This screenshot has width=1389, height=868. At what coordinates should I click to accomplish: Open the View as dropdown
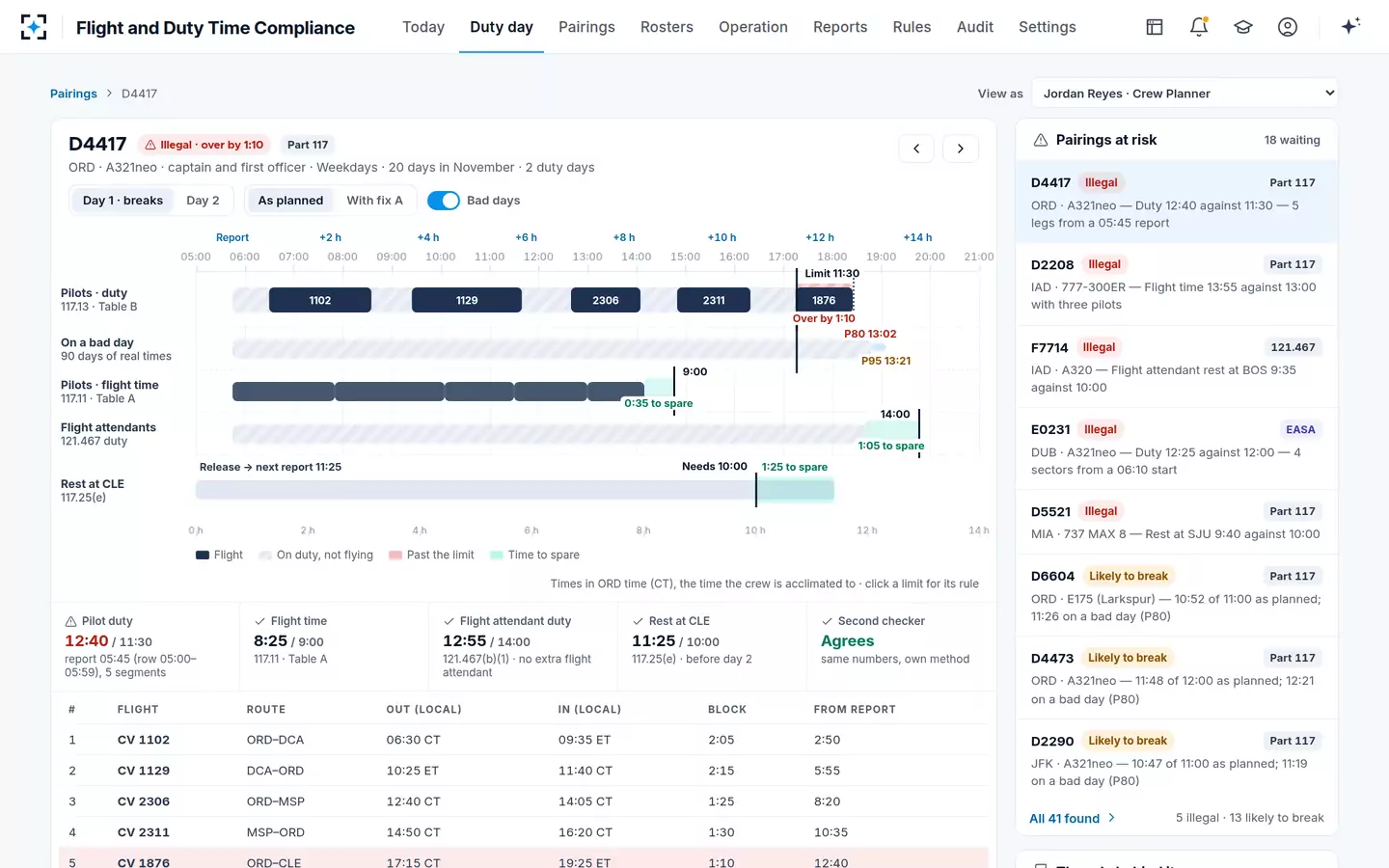[x=1185, y=94]
